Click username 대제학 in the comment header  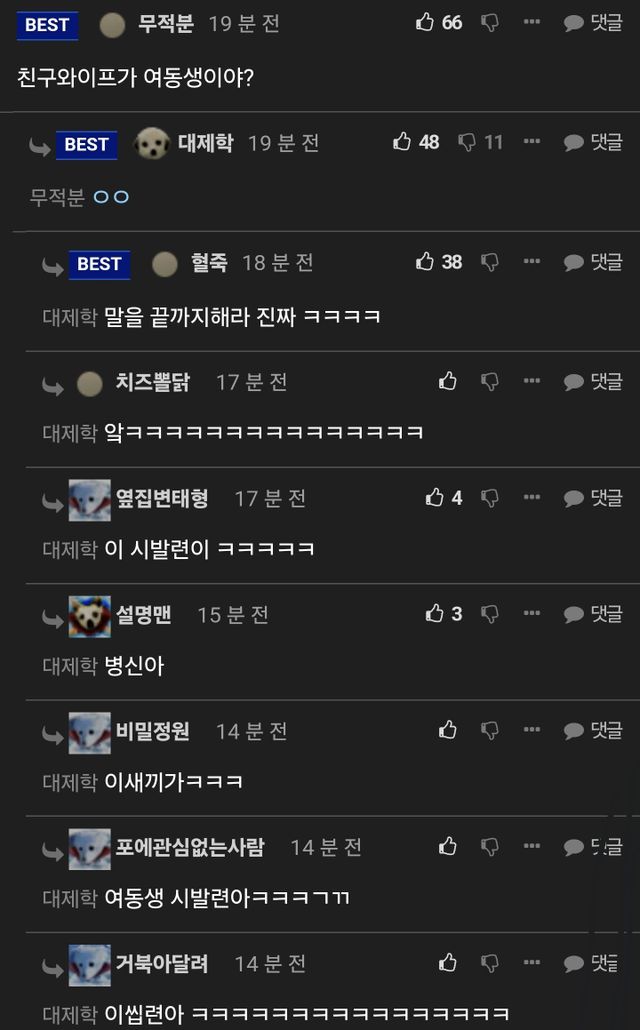[x=206, y=143]
